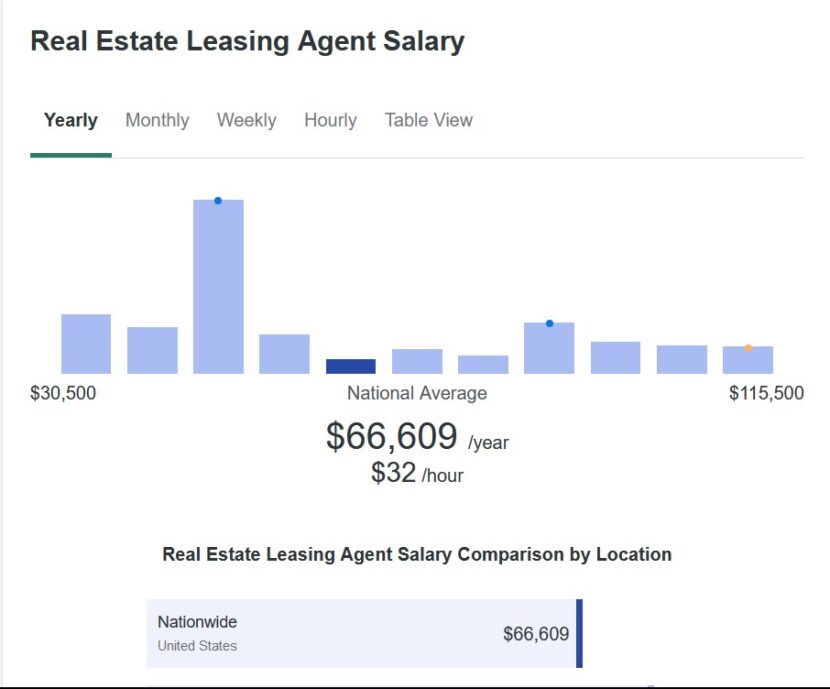Image resolution: width=830 pixels, height=689 pixels.
Task: View the Hourly salary breakdown
Action: coord(330,120)
